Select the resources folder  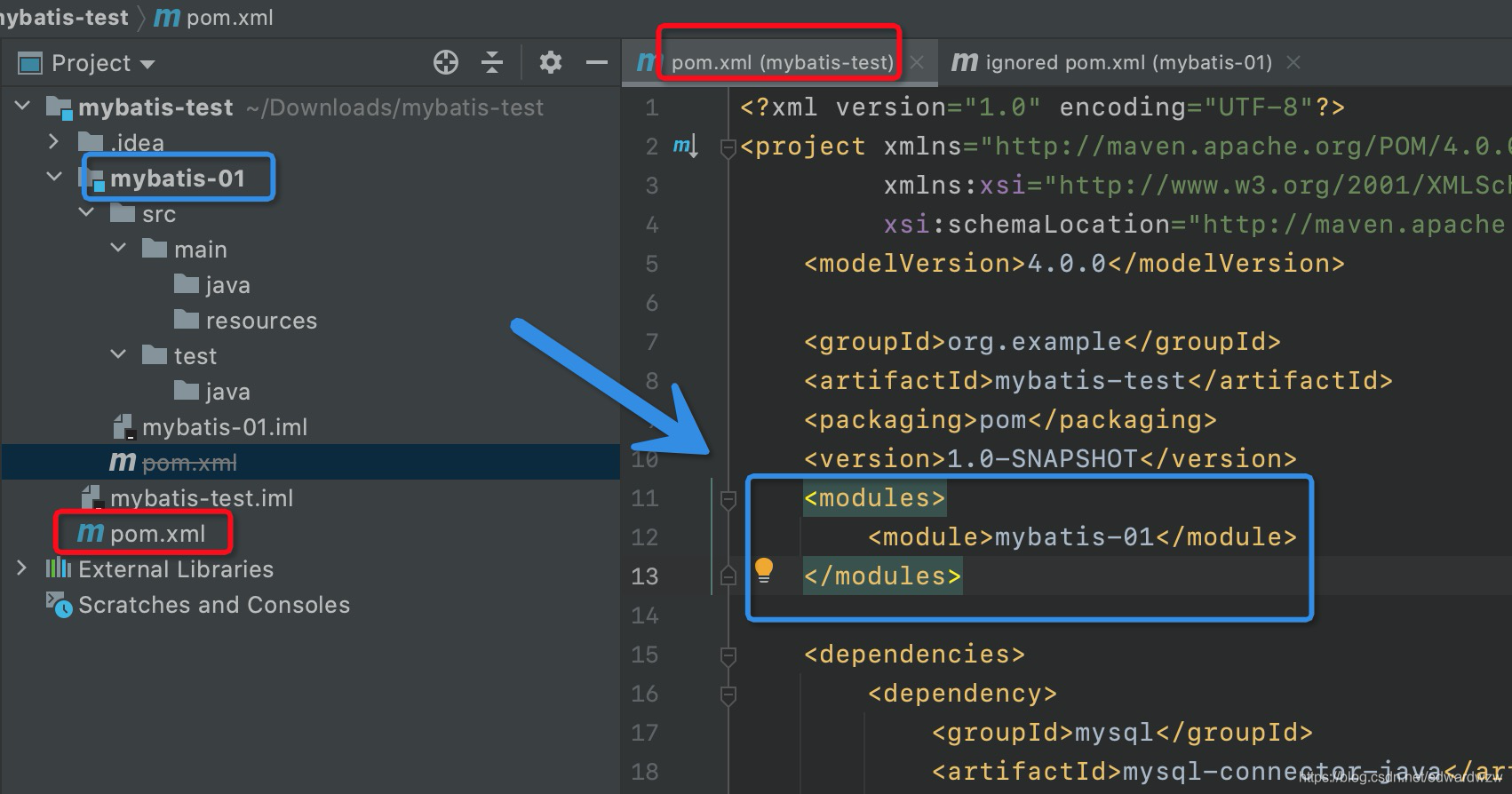coord(261,321)
